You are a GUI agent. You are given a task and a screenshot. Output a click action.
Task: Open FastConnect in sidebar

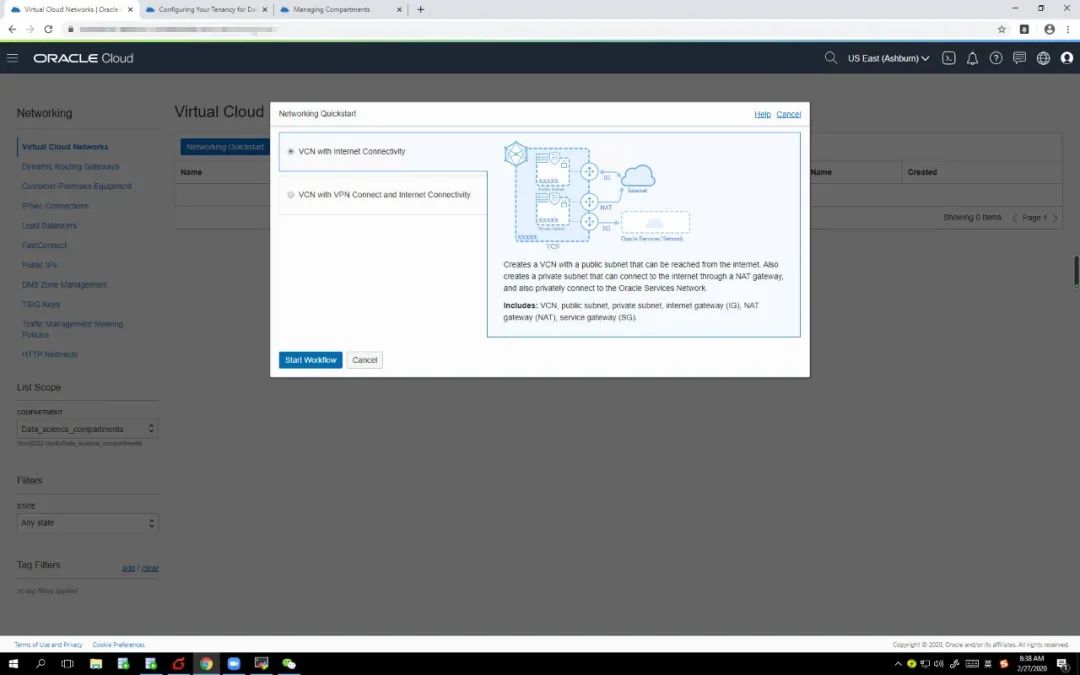point(44,245)
